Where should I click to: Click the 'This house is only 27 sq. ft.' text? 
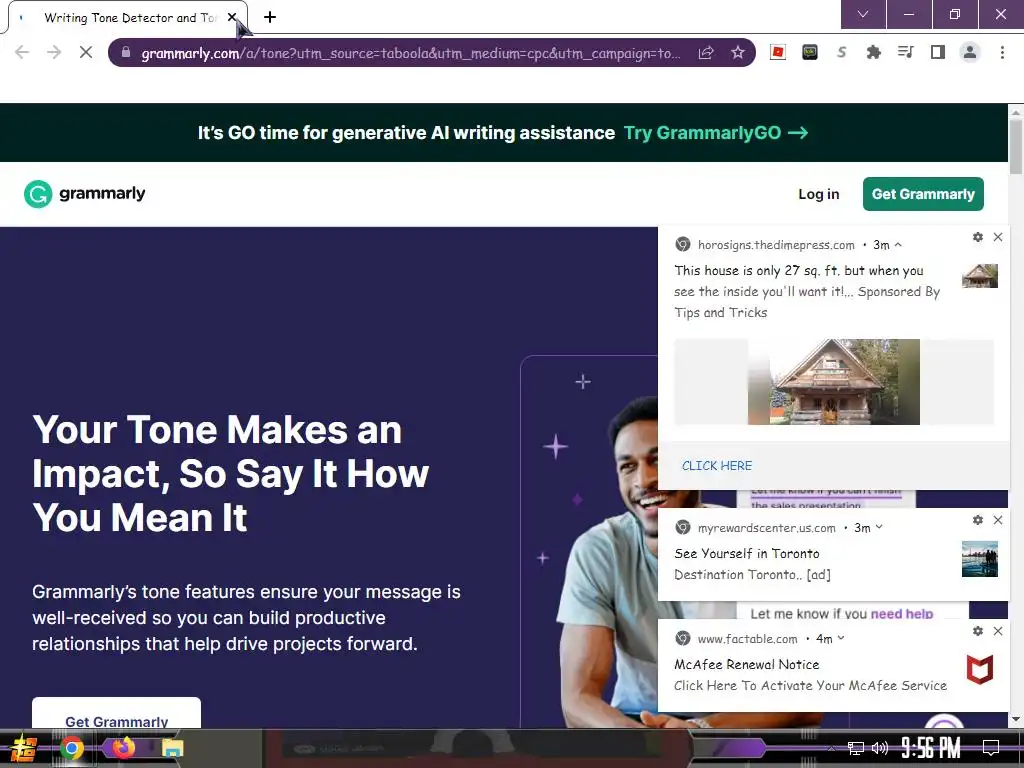tap(798, 270)
